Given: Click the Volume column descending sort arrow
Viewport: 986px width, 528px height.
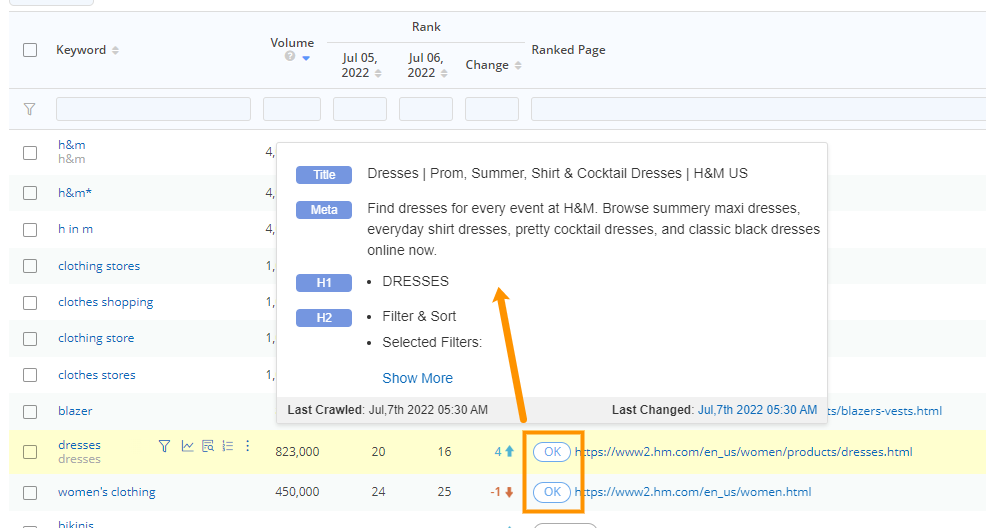Looking at the screenshot, I should [306, 58].
